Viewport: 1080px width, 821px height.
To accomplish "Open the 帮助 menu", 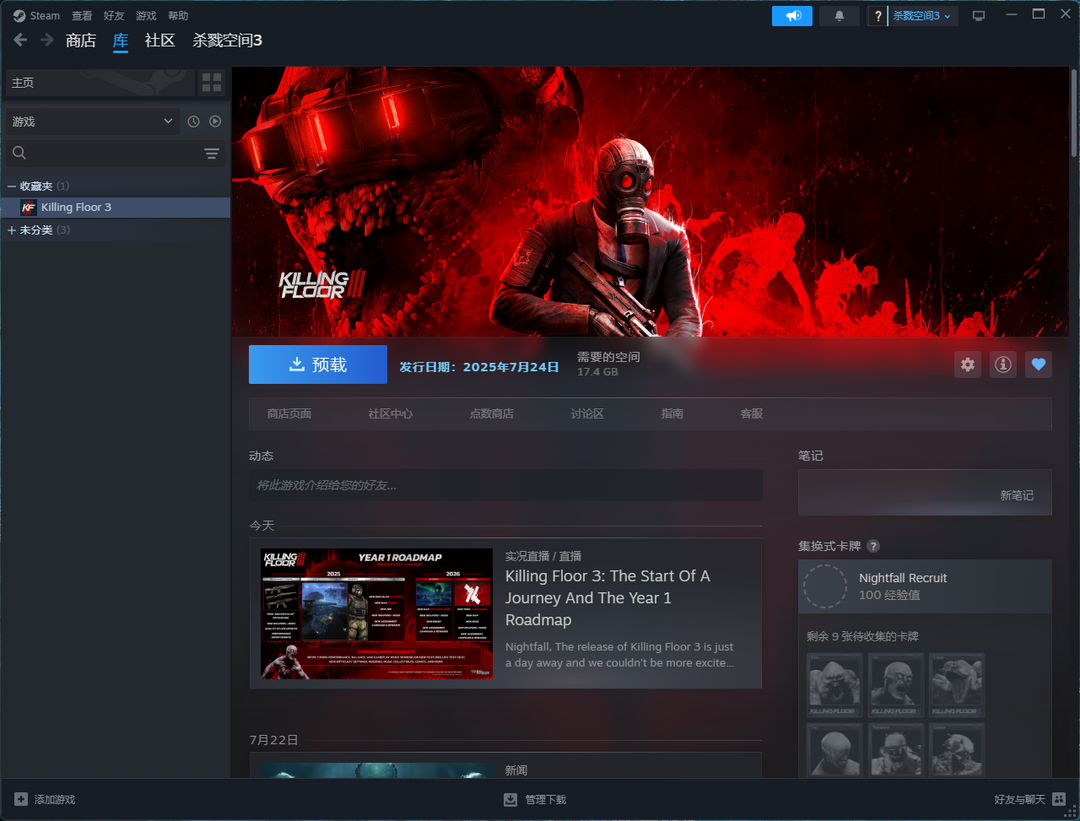I will pyautogui.click(x=178, y=15).
